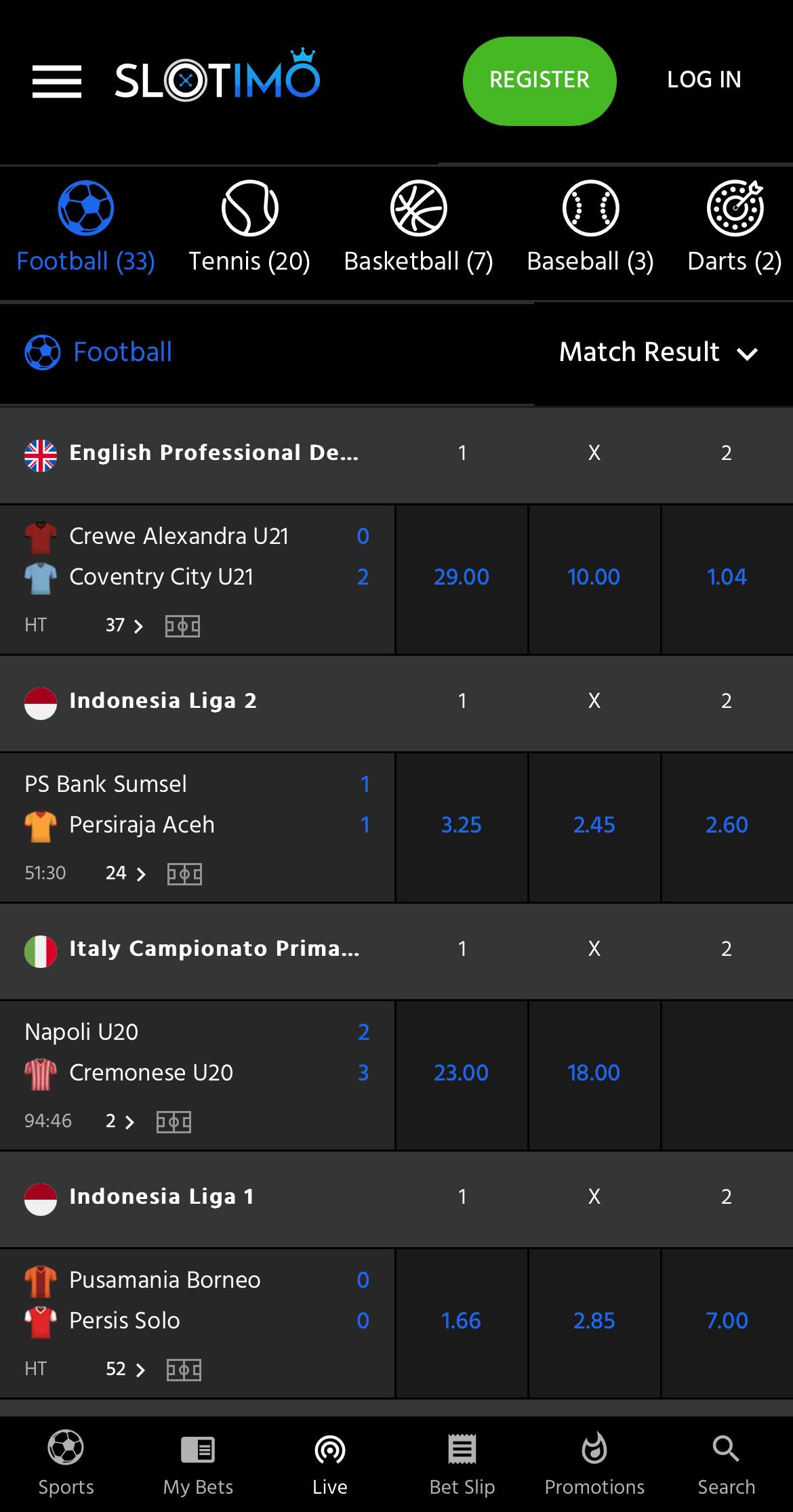The image size is (793, 1512).
Task: Open pitch view for Persiraja Aceh match
Action: point(184,873)
